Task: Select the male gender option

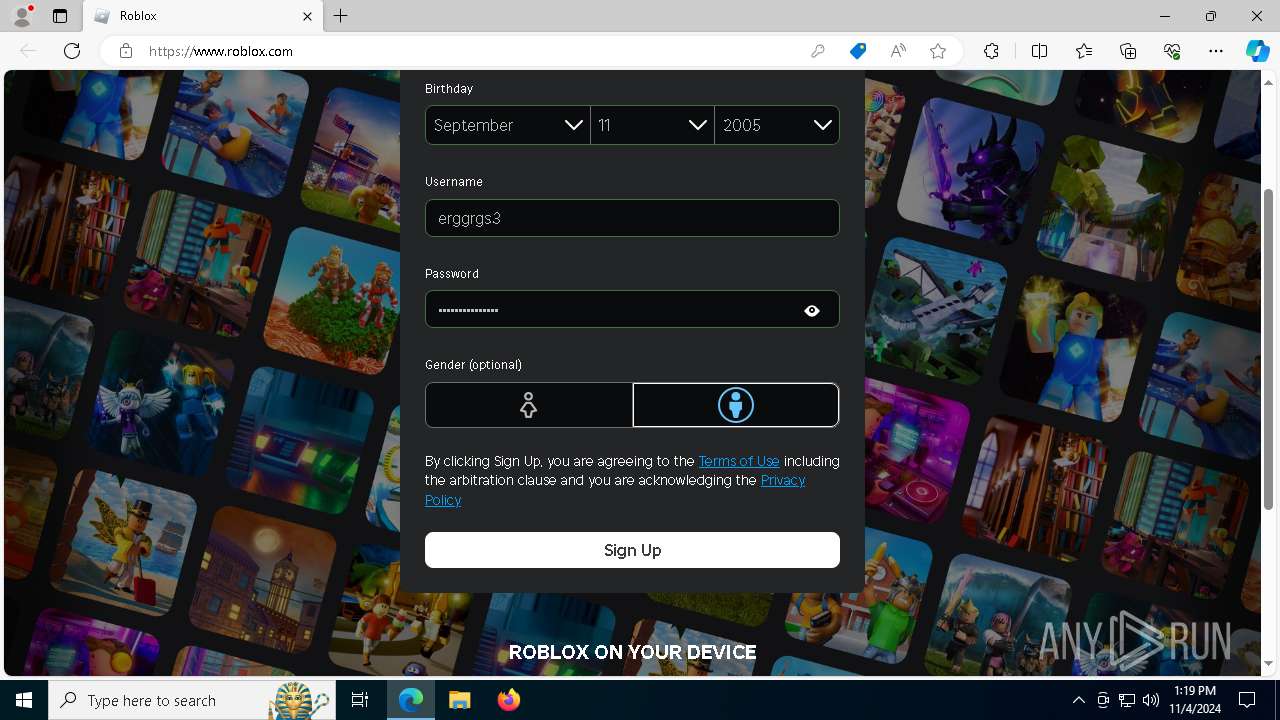Action: [736, 405]
